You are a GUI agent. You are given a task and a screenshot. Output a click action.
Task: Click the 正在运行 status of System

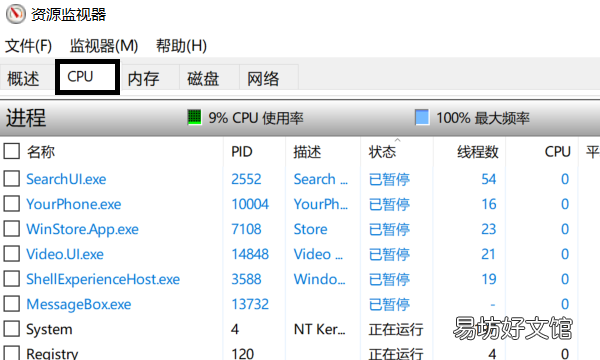click(x=396, y=329)
